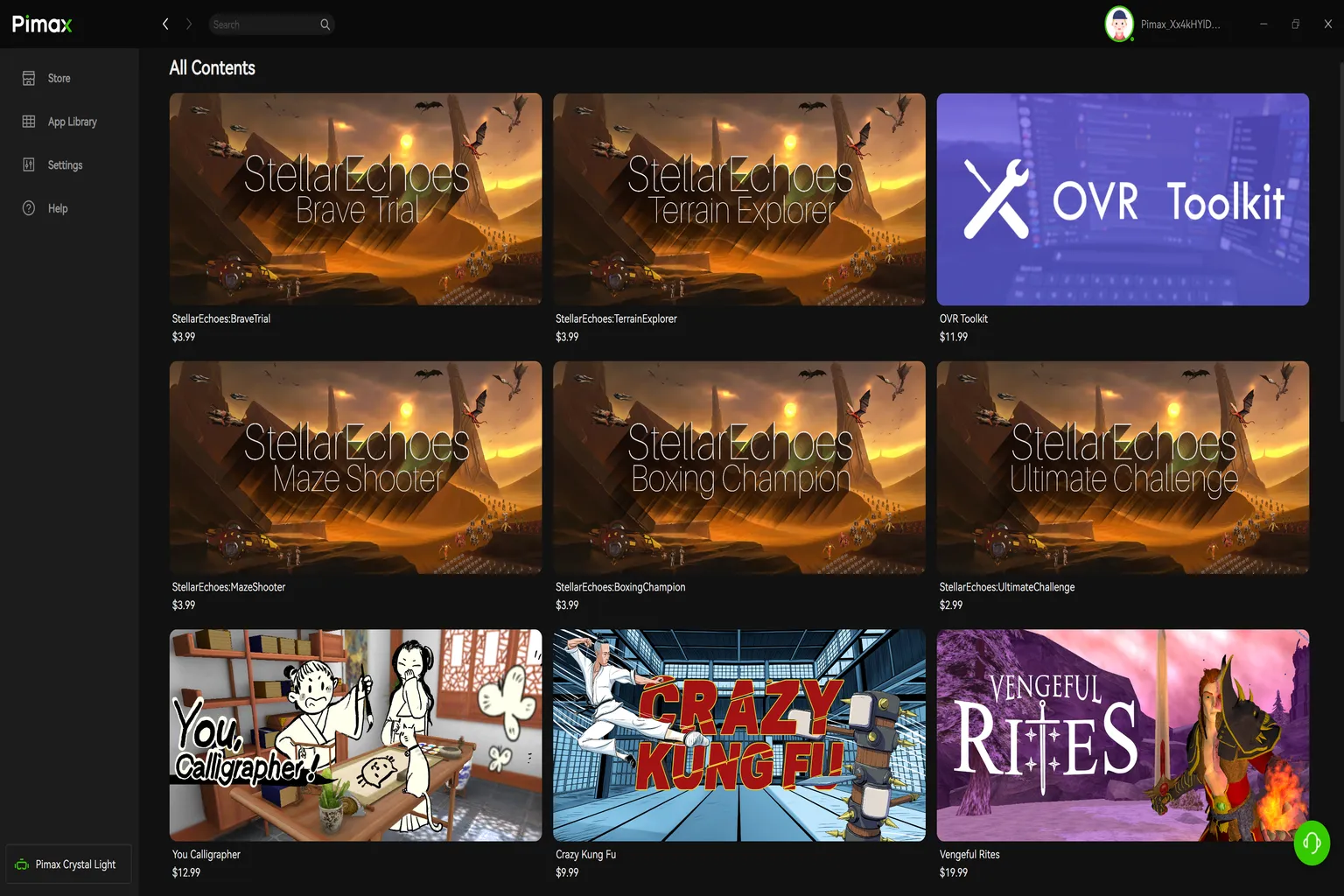This screenshot has width=1344, height=896.
Task: Close the Pimax window
Action: point(1328,24)
